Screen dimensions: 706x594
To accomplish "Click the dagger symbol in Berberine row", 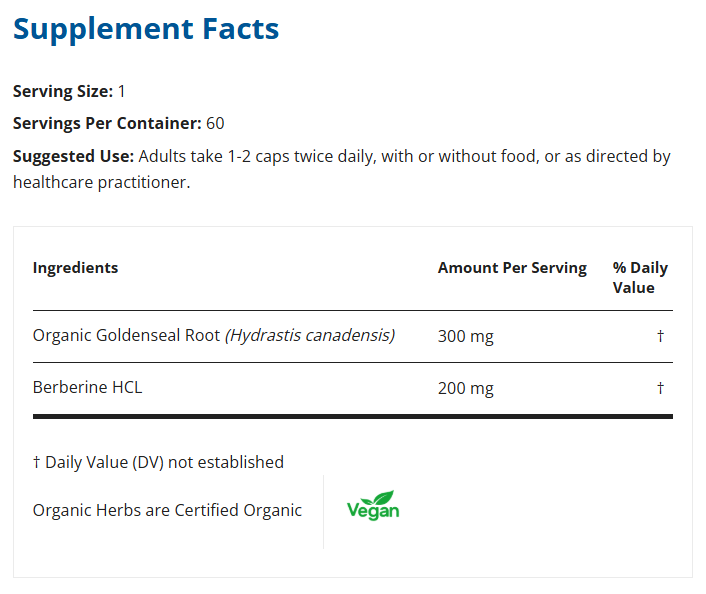I will coord(660,389).
